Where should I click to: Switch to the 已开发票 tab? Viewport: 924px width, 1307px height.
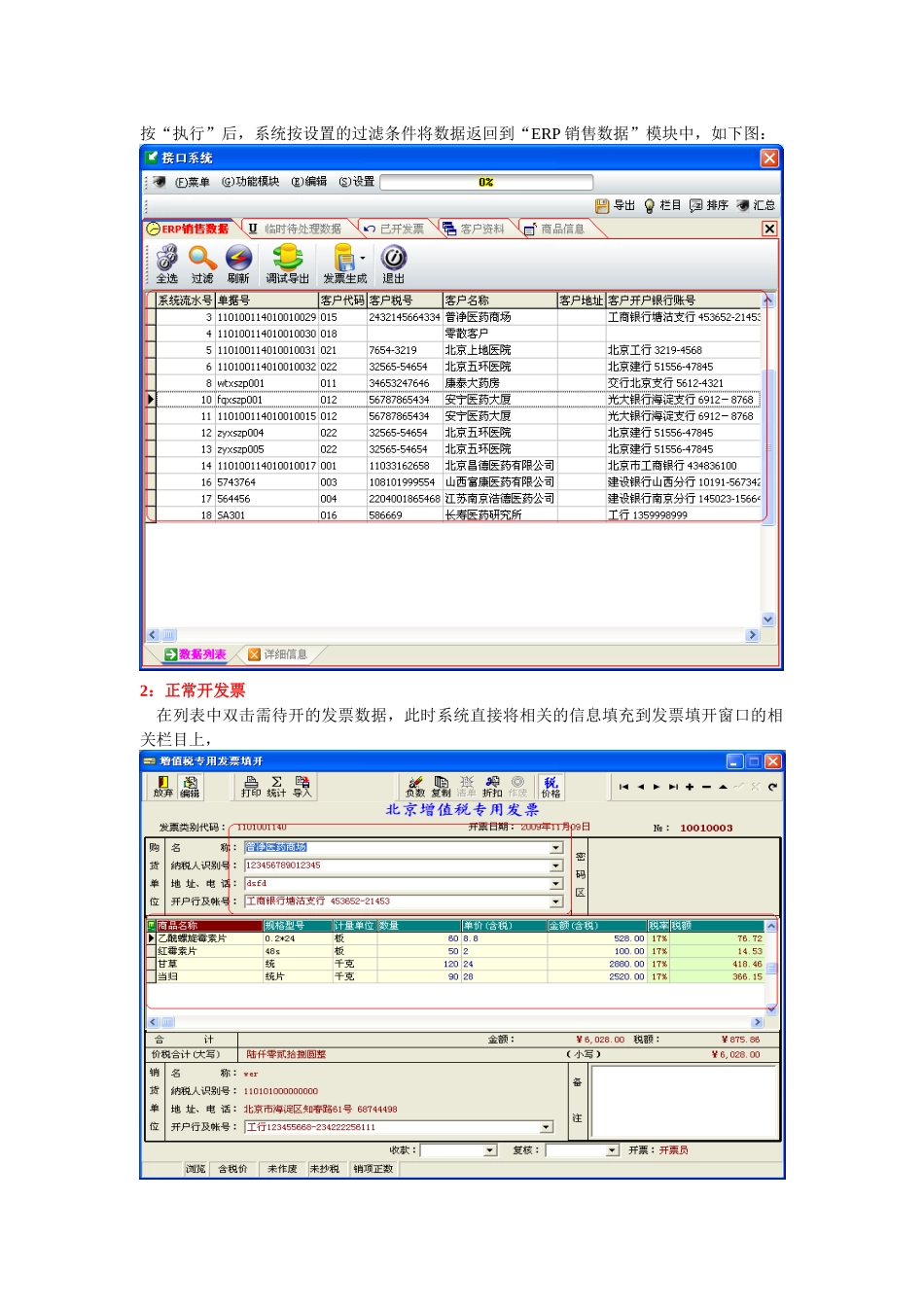(395, 229)
